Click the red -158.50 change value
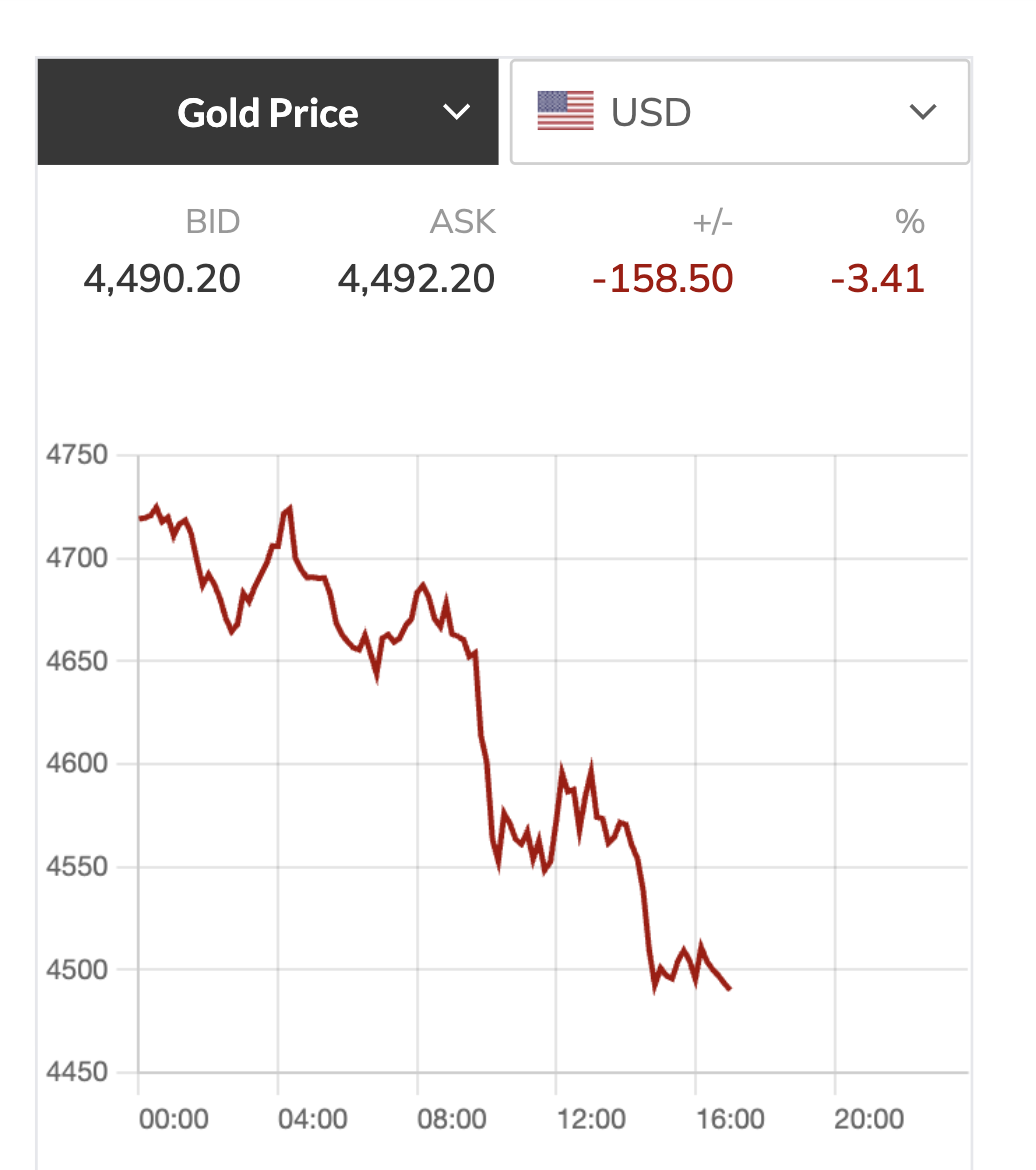The height and width of the screenshot is (1170, 1036). pyautogui.click(x=662, y=279)
